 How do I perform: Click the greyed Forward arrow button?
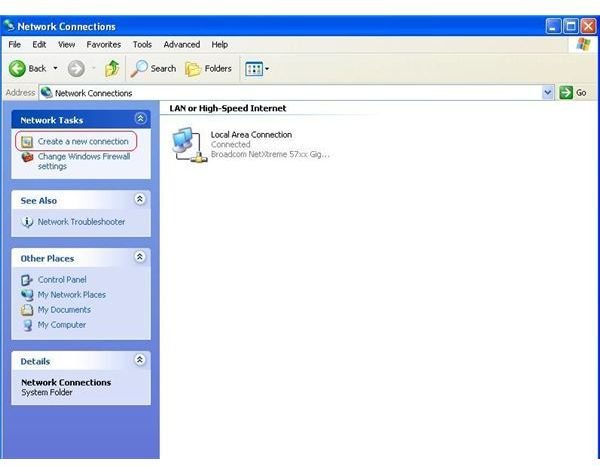(76, 69)
